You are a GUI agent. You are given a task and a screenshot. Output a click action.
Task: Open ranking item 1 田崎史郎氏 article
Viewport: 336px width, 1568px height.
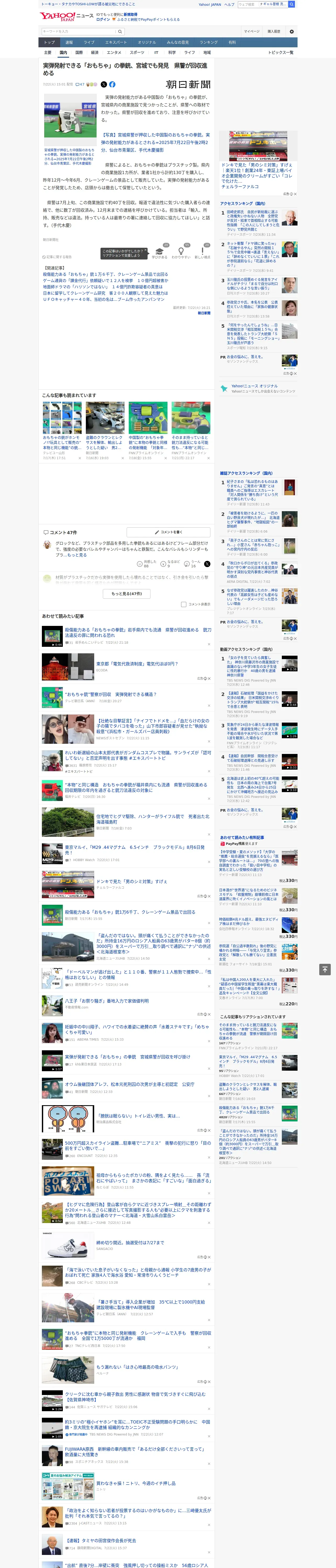253,220
